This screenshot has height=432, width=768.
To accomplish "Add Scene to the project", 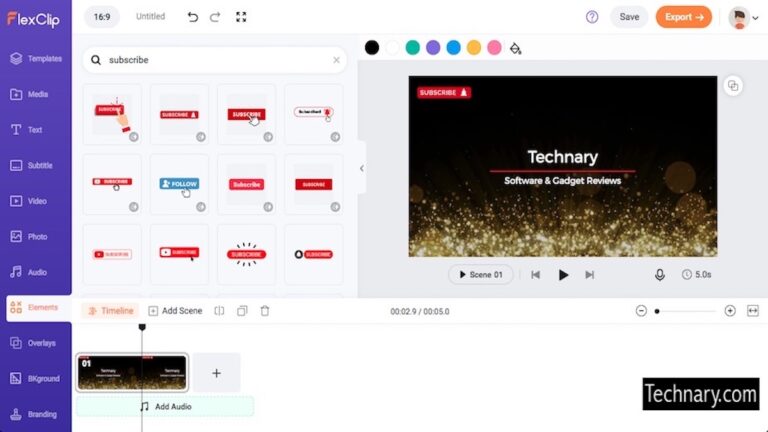I will coord(175,311).
